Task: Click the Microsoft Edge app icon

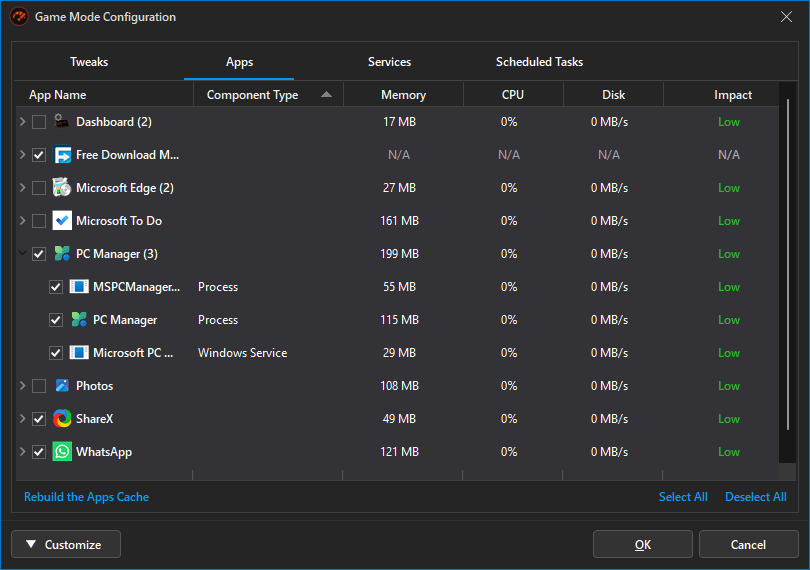Action: (62, 188)
